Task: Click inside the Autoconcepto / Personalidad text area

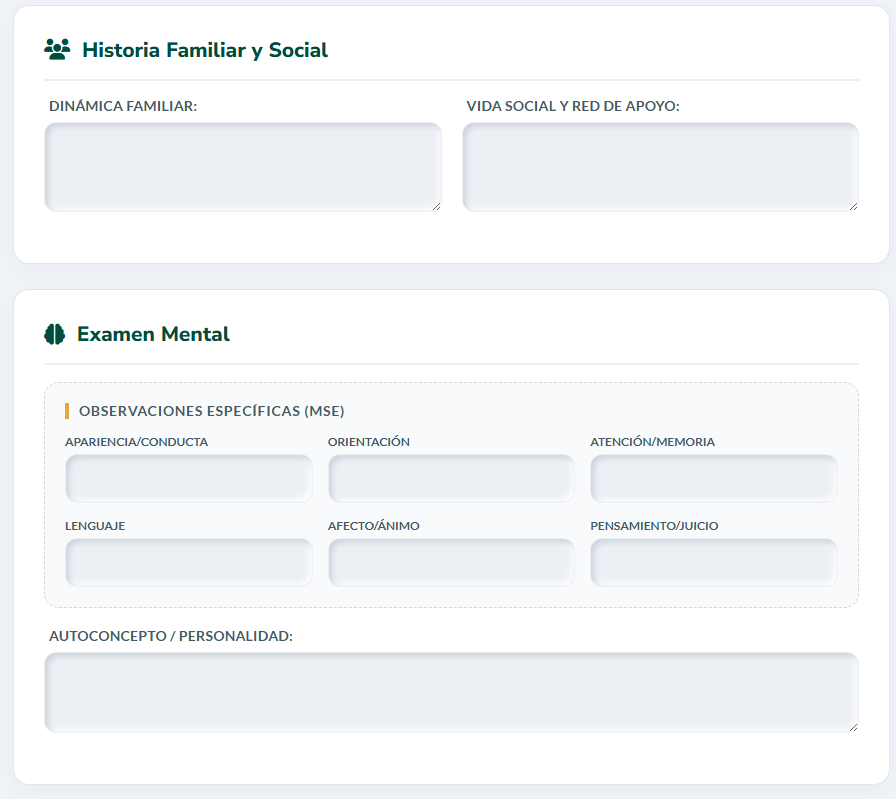Action: point(451,693)
